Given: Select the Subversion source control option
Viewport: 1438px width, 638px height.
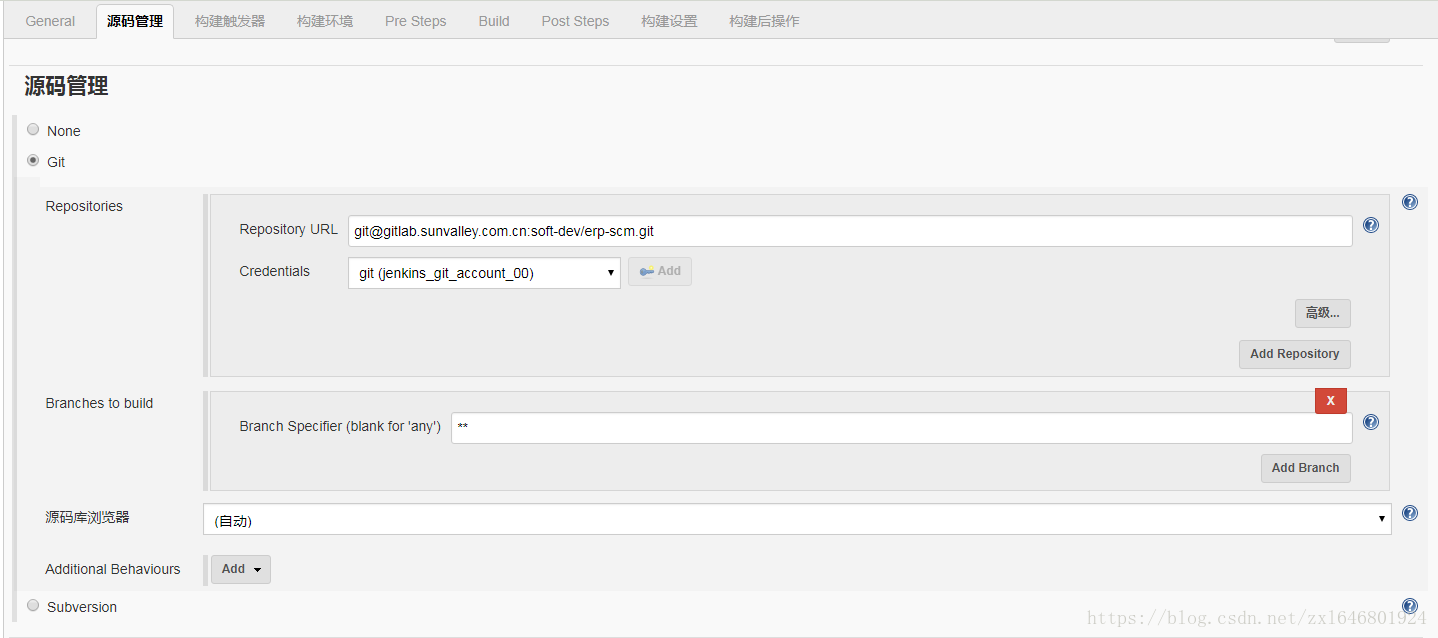Looking at the screenshot, I should (33, 605).
